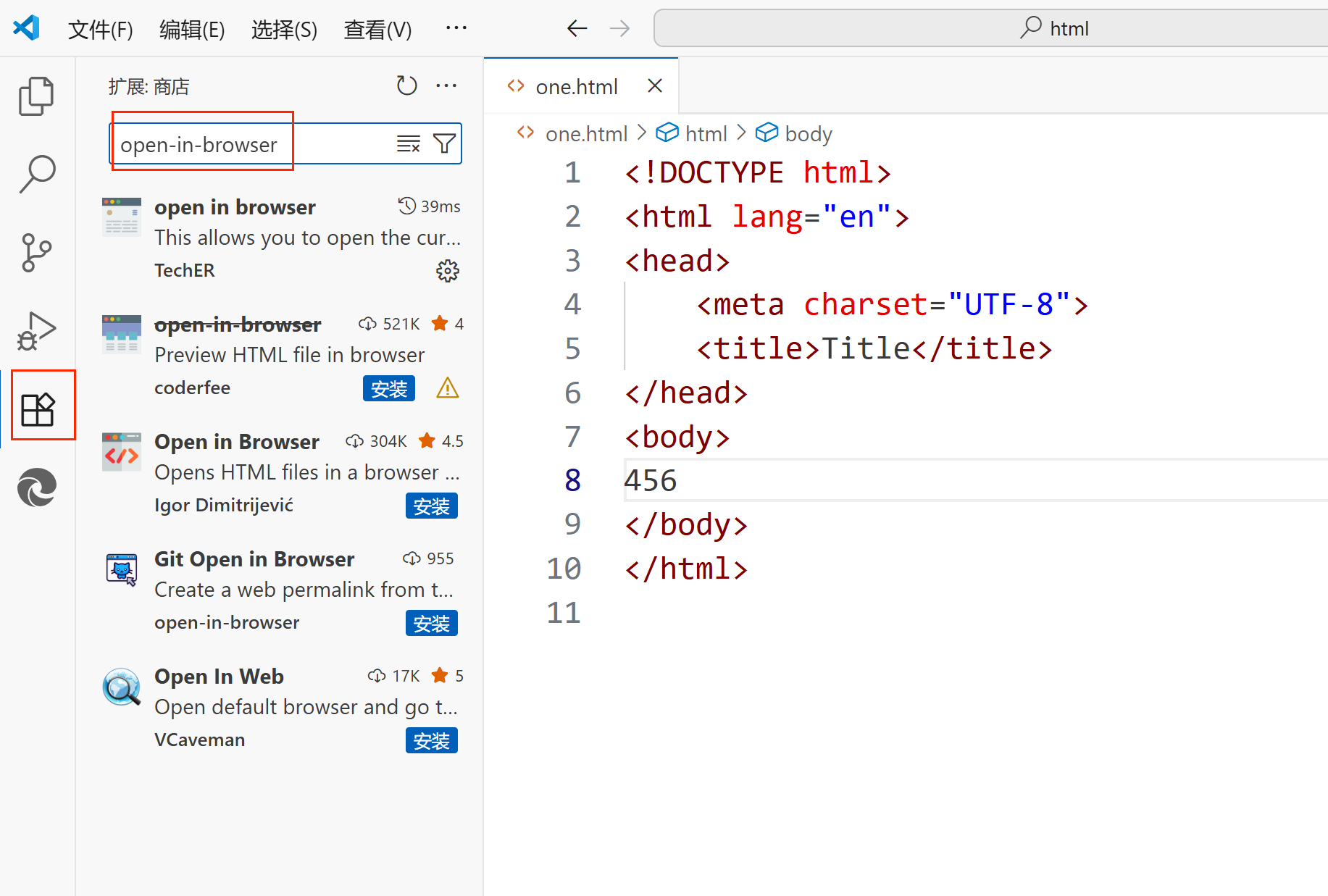1328x896 pixels.
Task: Open the 查看(V) menu
Action: pos(377,29)
